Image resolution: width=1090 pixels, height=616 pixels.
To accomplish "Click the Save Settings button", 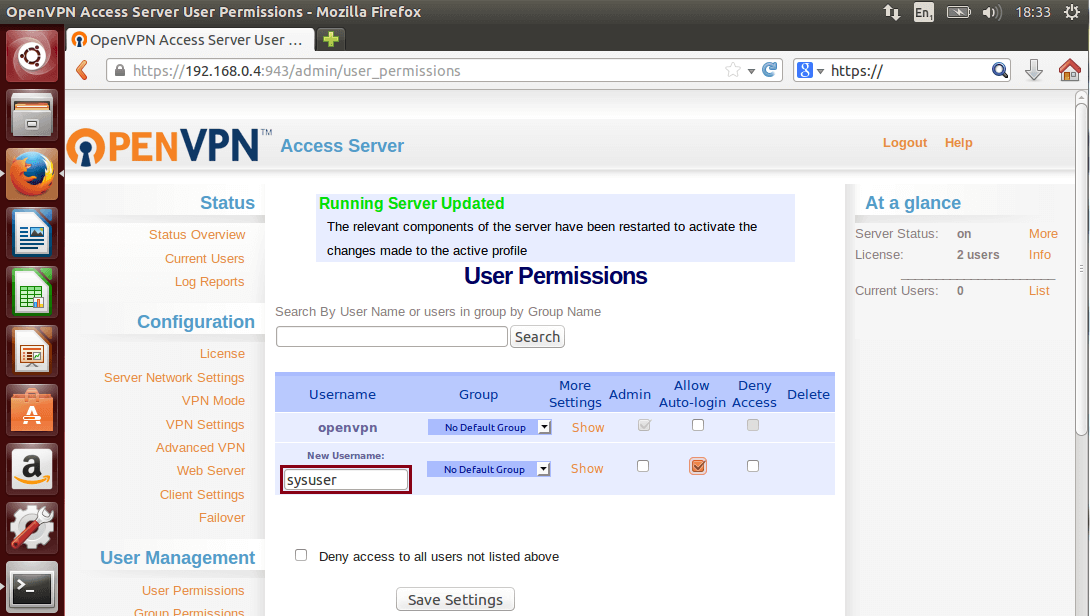I will [x=455, y=599].
